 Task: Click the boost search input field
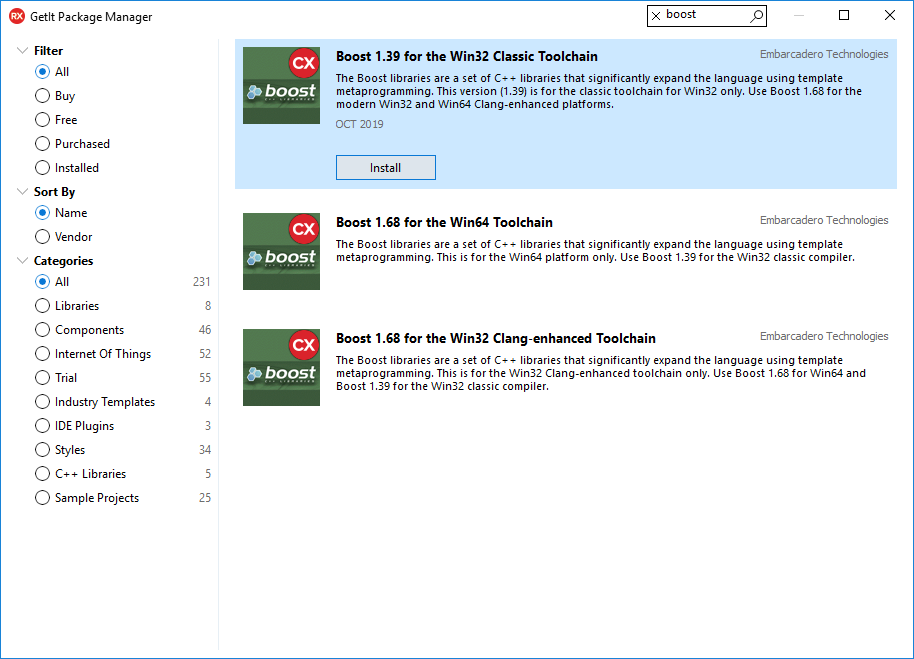tap(705, 16)
